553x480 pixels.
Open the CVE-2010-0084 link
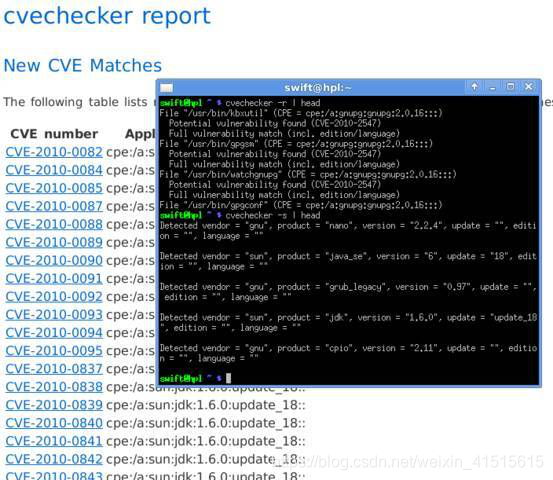[x=54, y=170]
